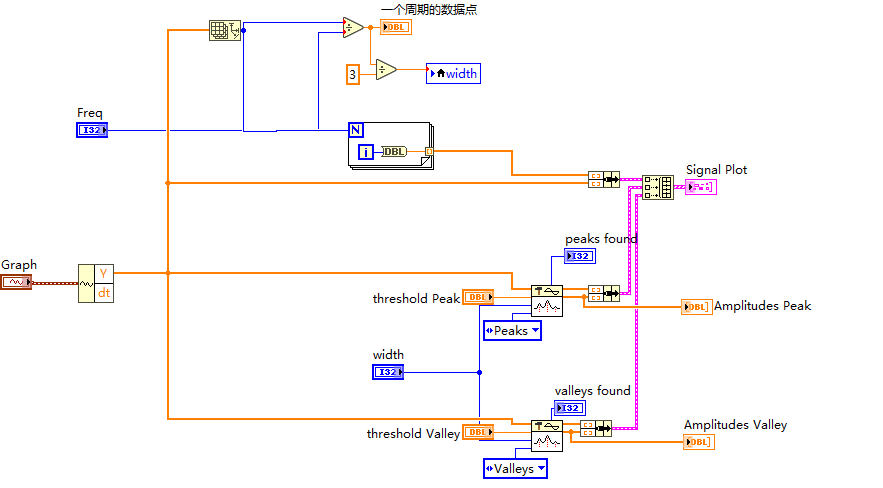Select the Bundle node after valley detector

click(596, 428)
